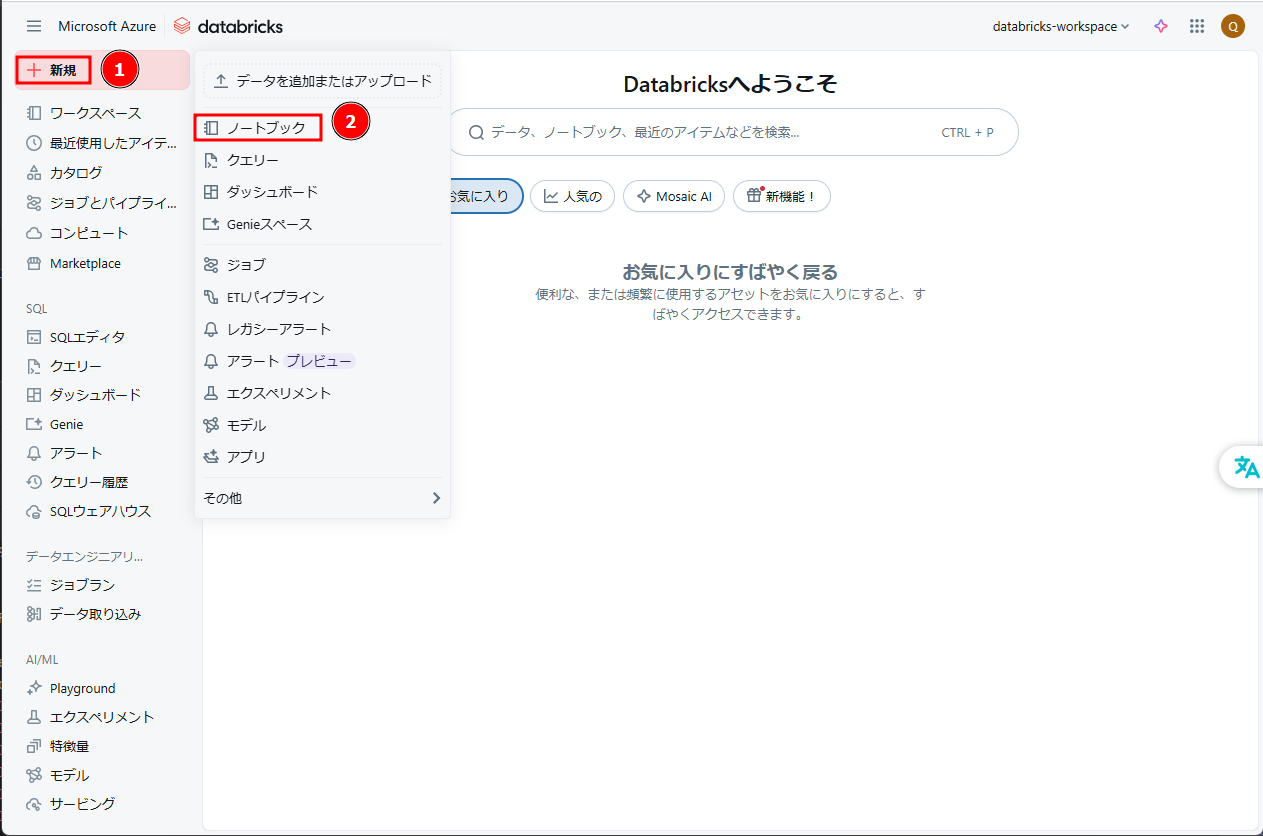Open Playground in the sidebar
Screen dimensions: 1263x836
click(82, 688)
